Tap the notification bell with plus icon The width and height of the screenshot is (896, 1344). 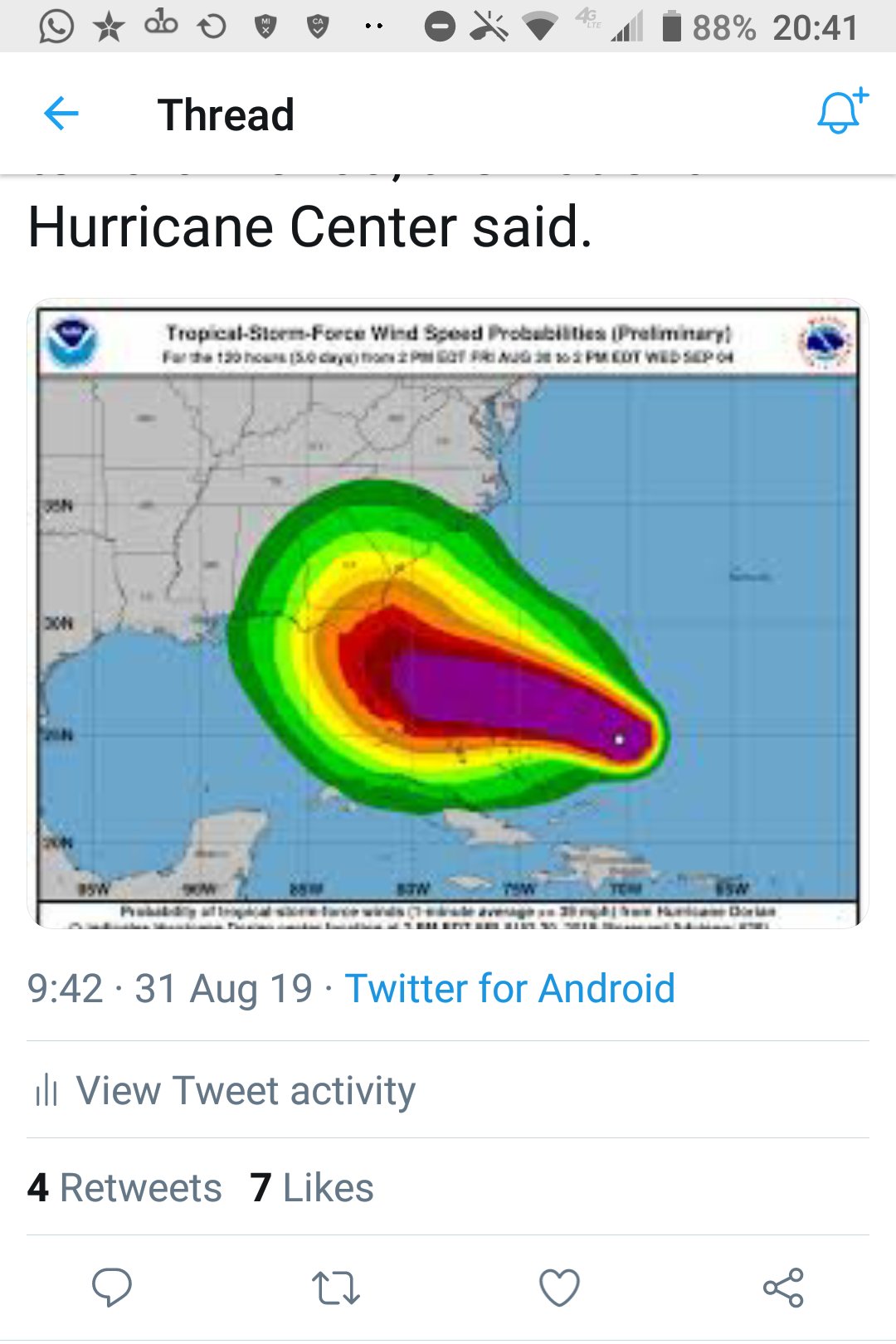[841, 111]
